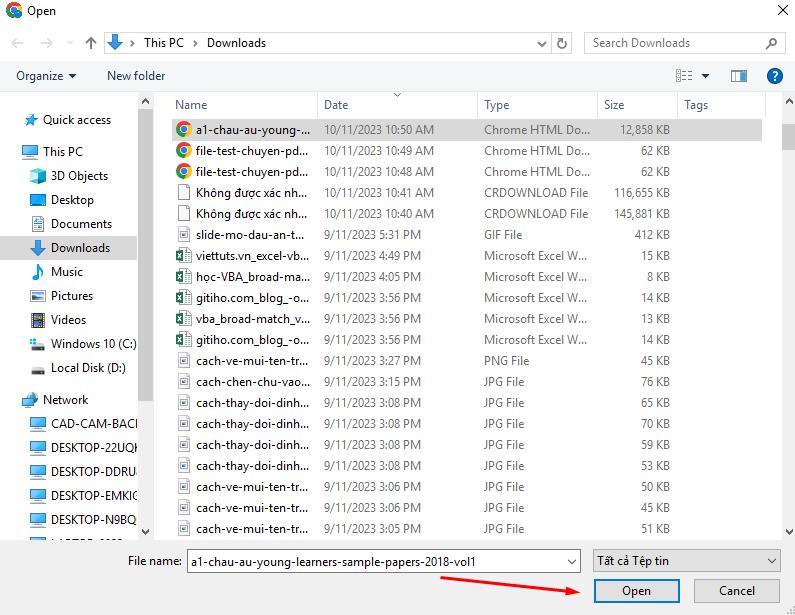Screen dimensions: 795x615
Task: Click the Back navigation arrow
Action: click(17, 43)
